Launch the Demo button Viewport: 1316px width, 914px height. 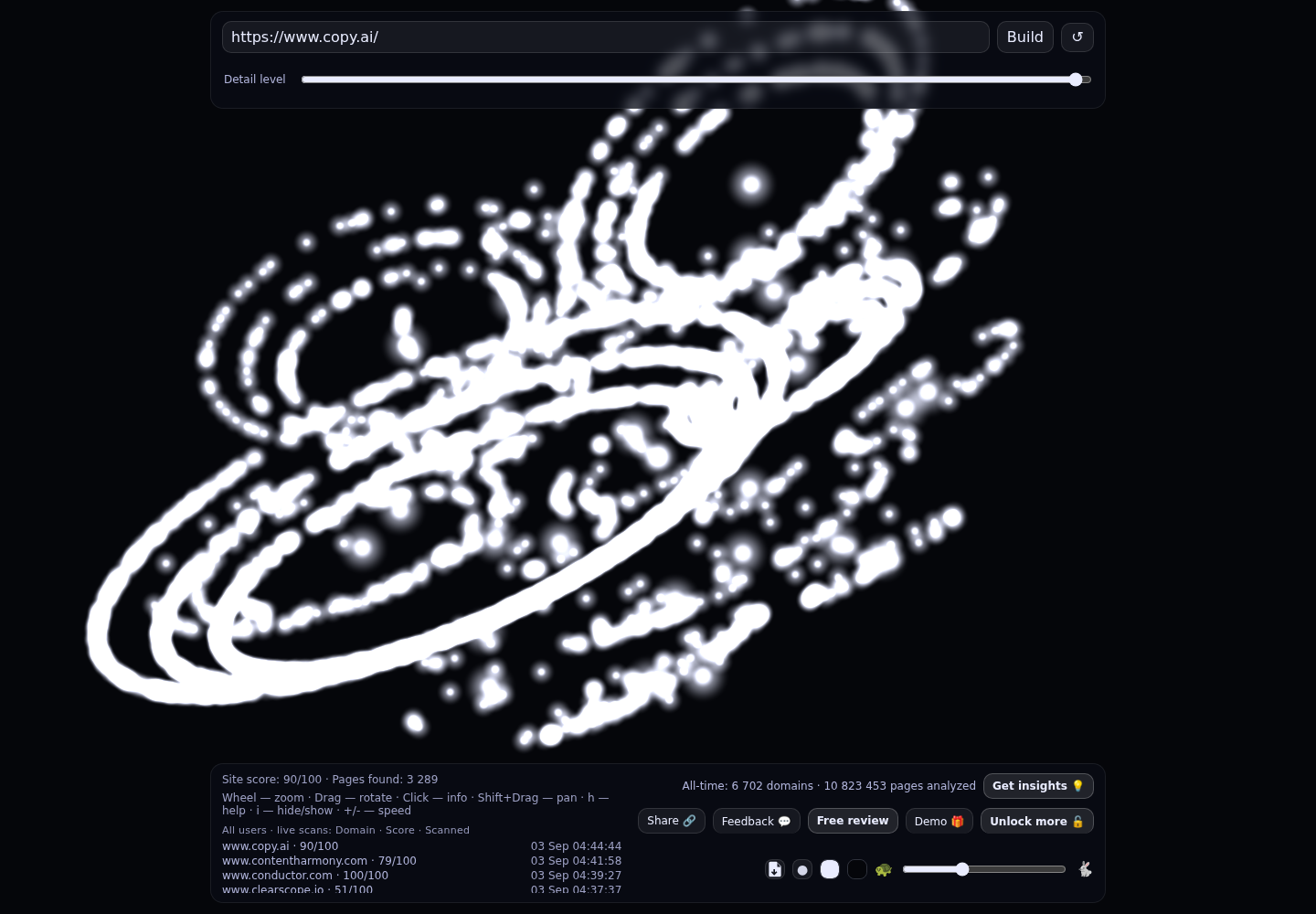(x=939, y=821)
